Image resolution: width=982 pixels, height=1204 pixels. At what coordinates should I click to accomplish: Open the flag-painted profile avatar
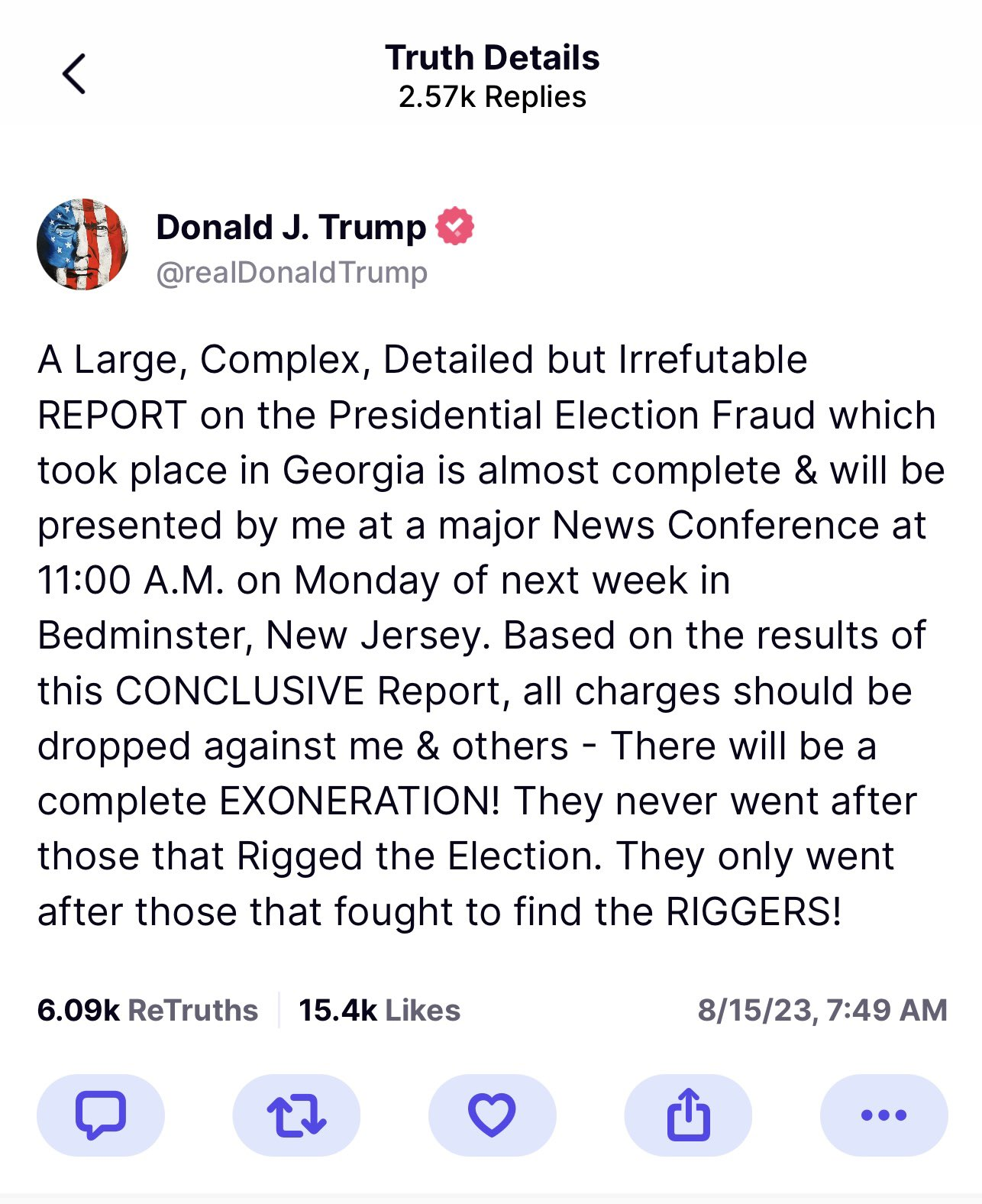[82, 244]
